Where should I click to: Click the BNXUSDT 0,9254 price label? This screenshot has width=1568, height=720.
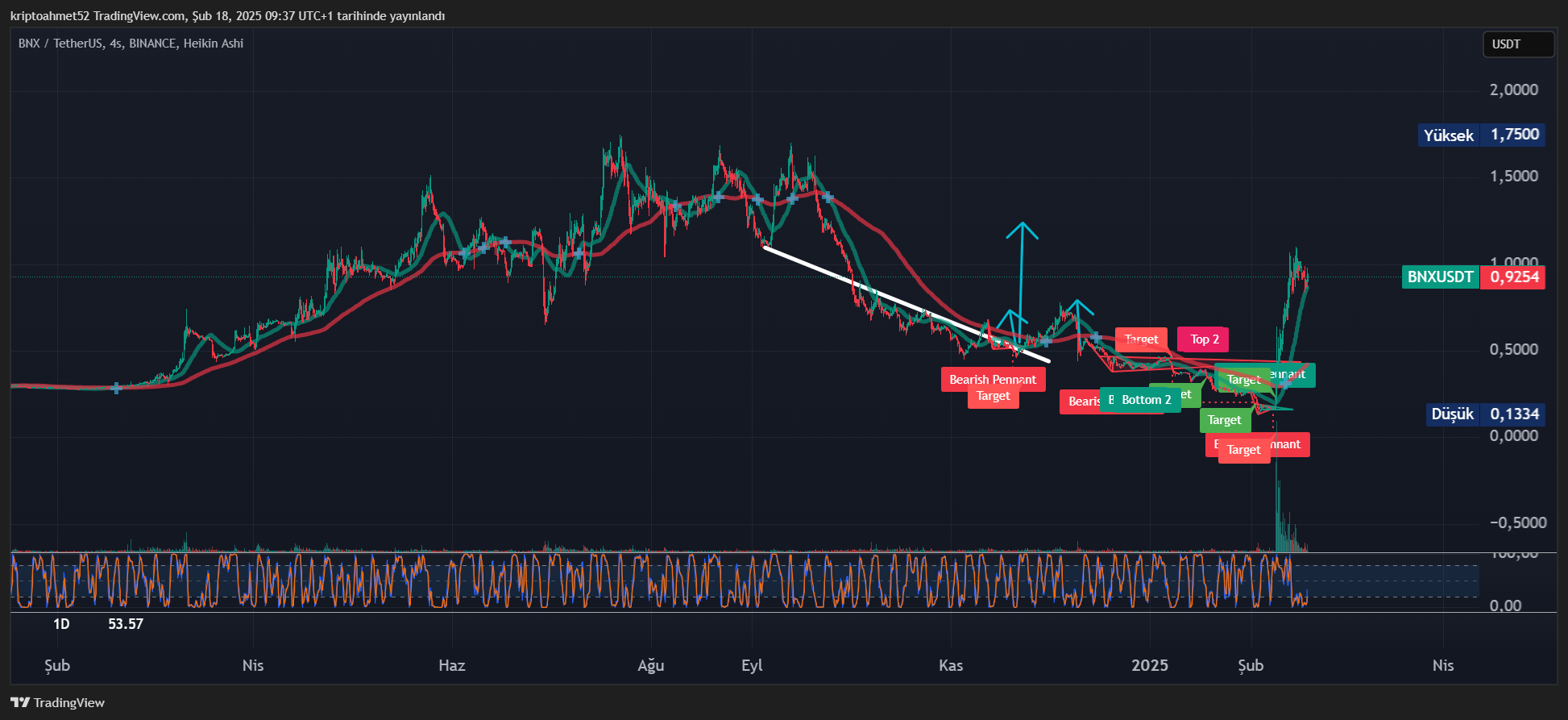click(x=1473, y=277)
